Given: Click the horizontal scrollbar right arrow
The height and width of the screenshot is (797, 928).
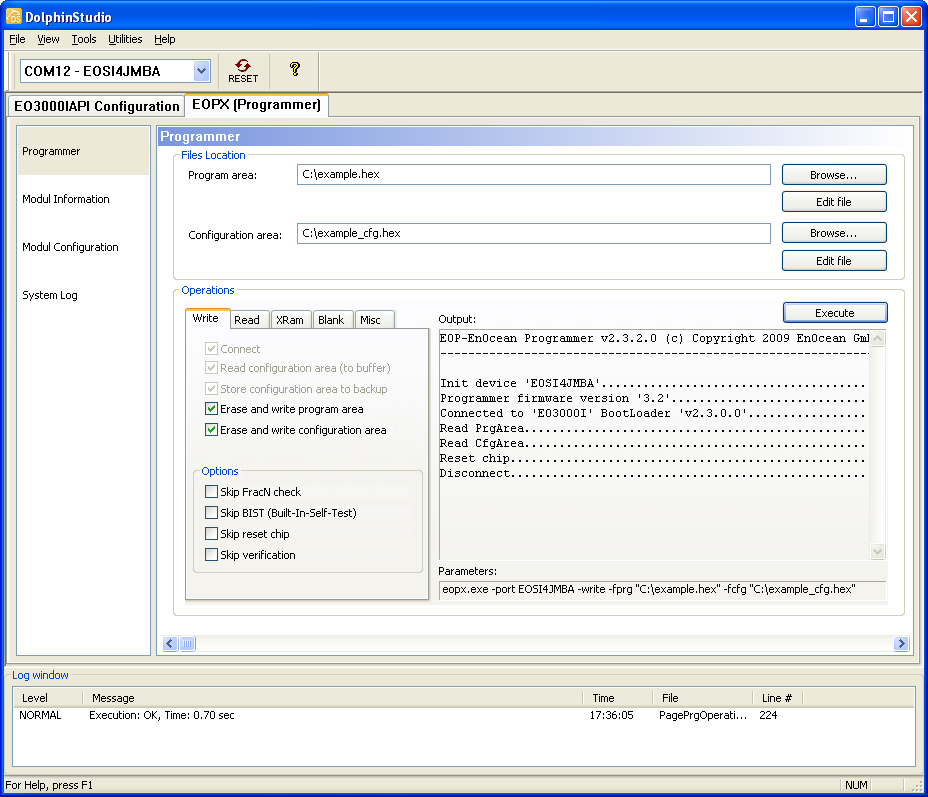Looking at the screenshot, I should point(901,643).
